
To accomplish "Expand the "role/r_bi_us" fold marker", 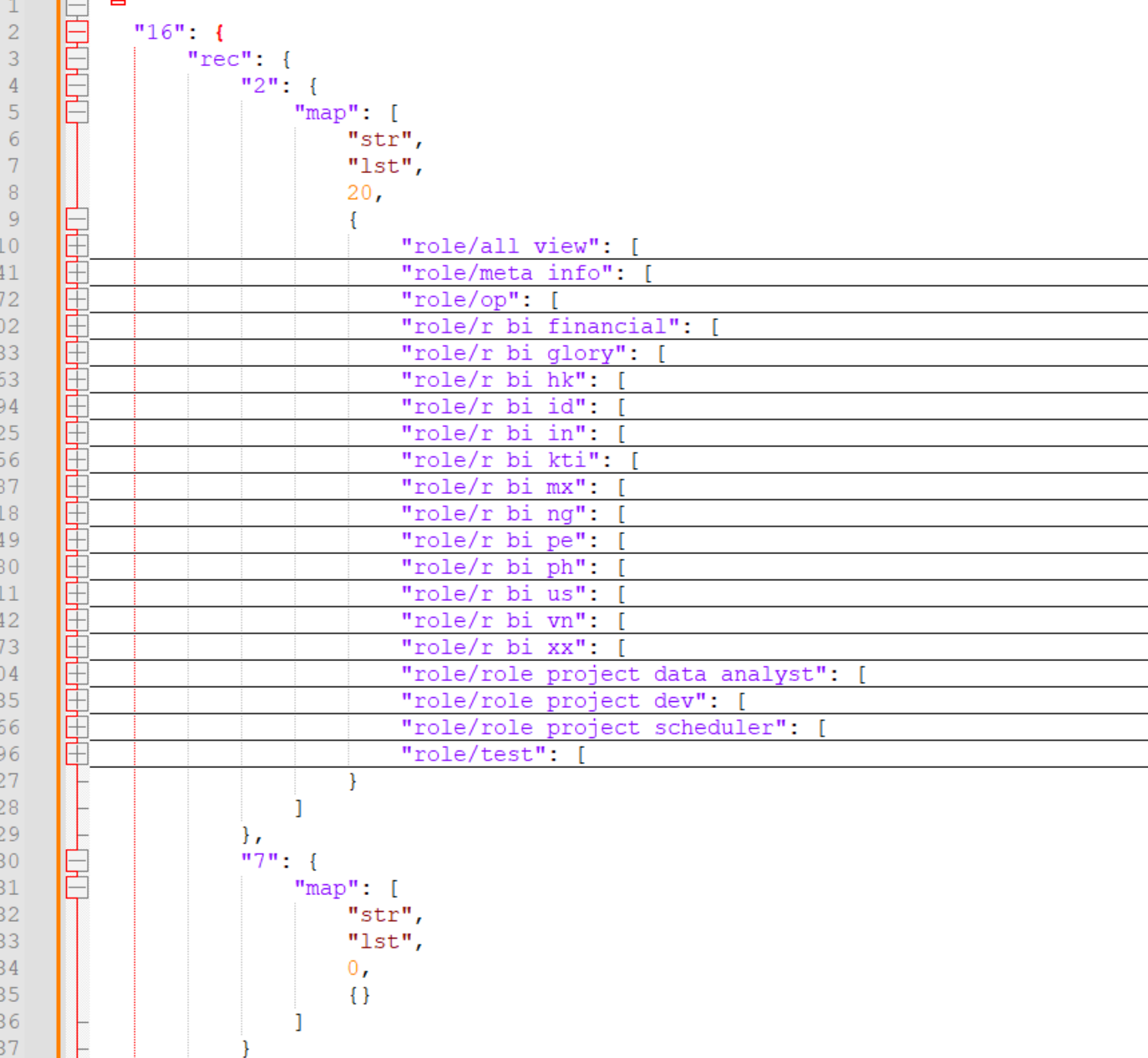I will pyautogui.click(x=77, y=593).
